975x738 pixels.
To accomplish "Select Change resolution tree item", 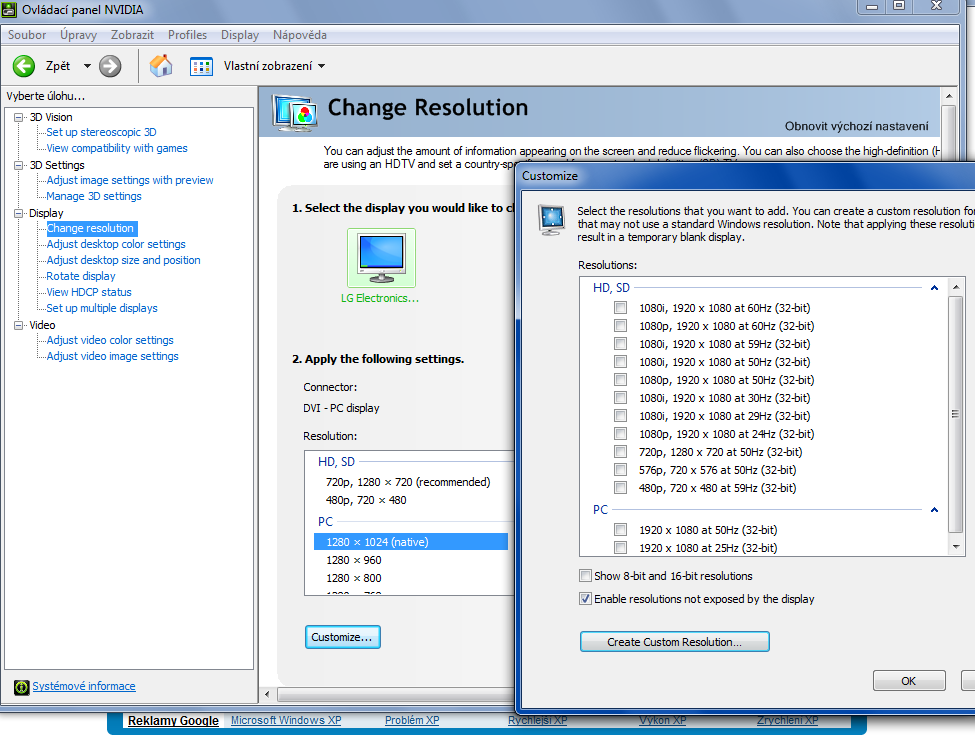I will pos(91,228).
